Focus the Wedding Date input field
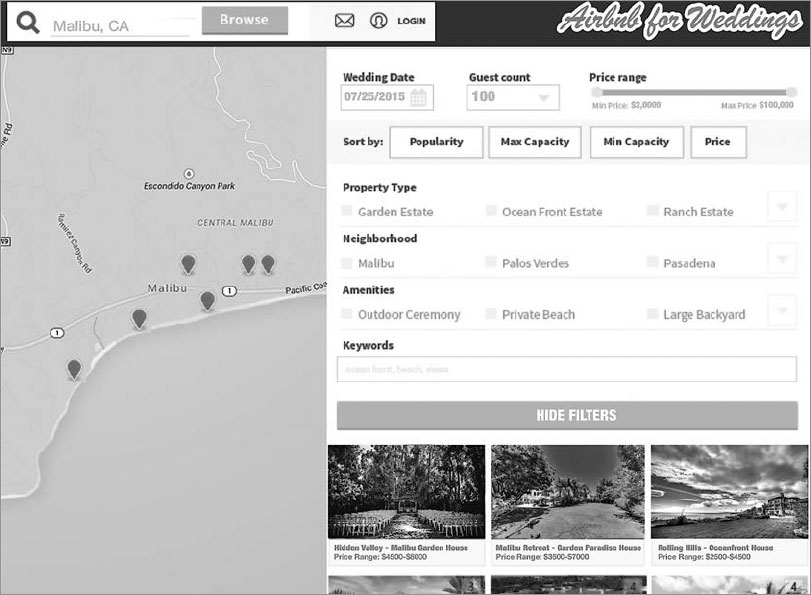The height and width of the screenshot is (595, 811). coord(387,97)
